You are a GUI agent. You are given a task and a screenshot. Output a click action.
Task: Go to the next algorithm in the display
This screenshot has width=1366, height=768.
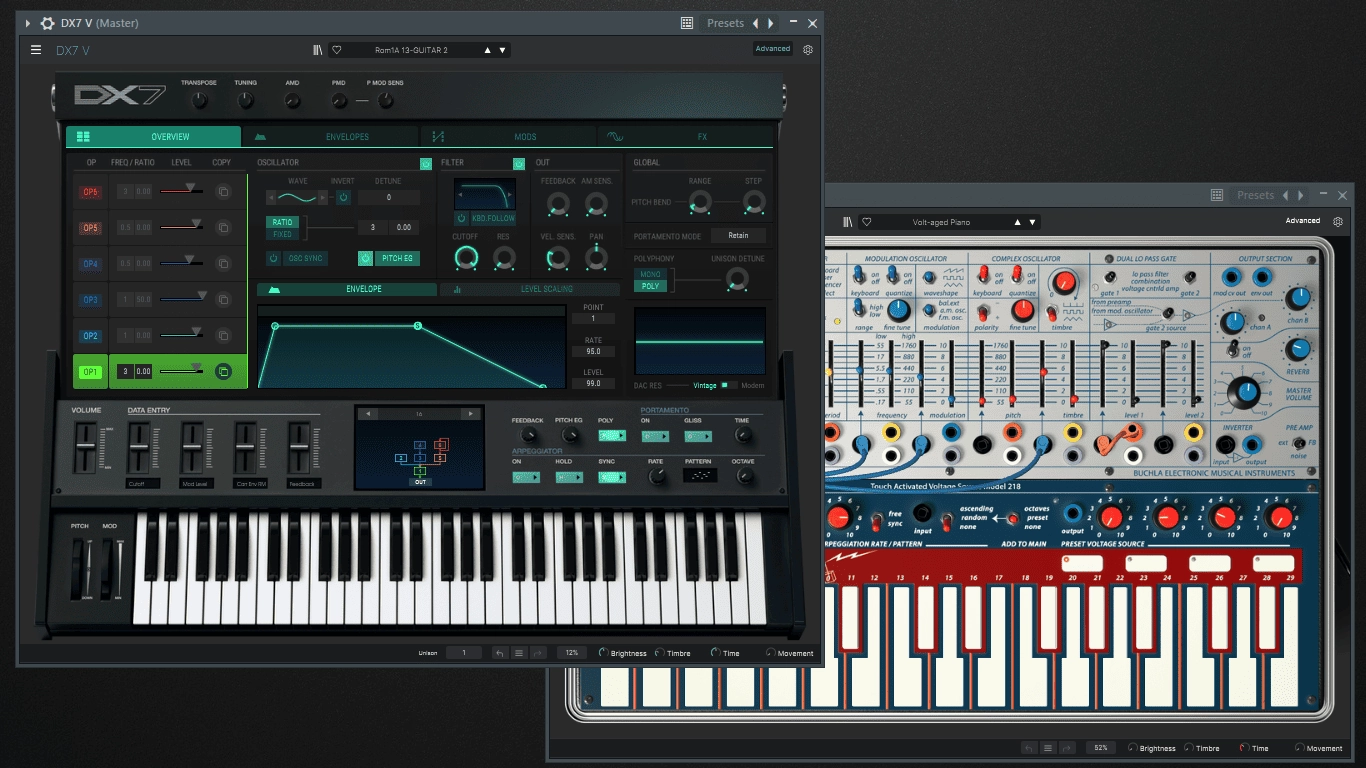click(469, 413)
